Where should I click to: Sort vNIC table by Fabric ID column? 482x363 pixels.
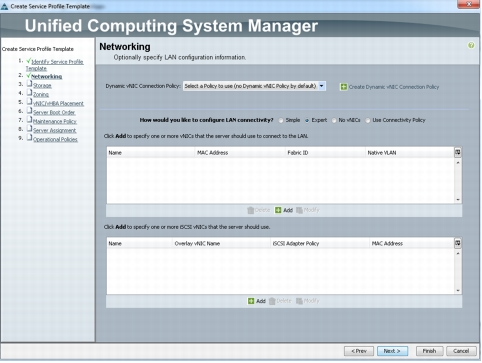point(325,153)
